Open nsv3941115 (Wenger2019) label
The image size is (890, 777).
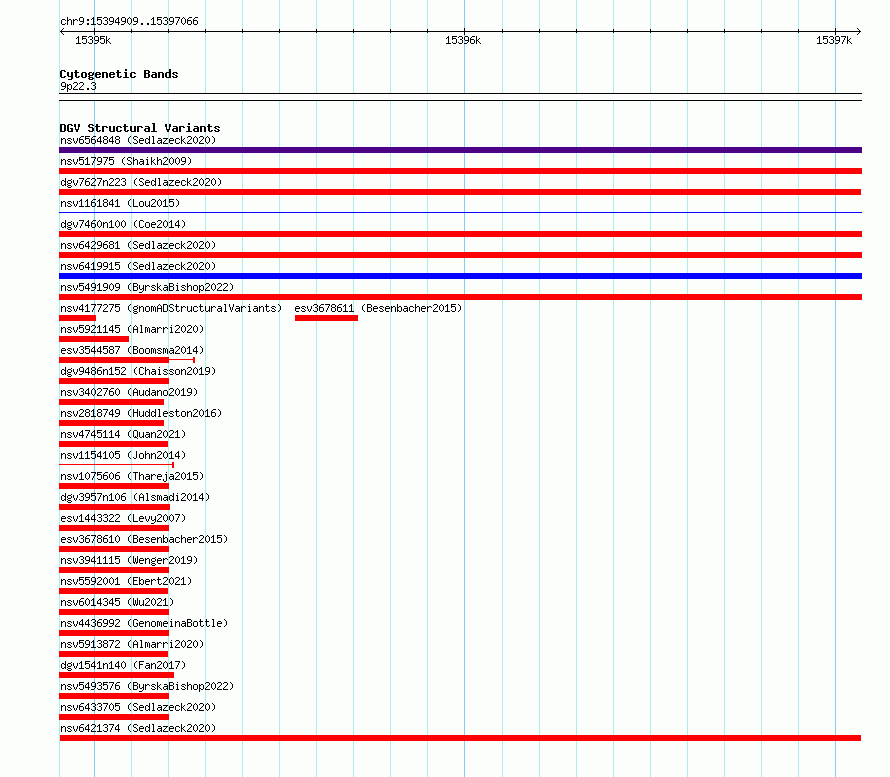[129, 560]
